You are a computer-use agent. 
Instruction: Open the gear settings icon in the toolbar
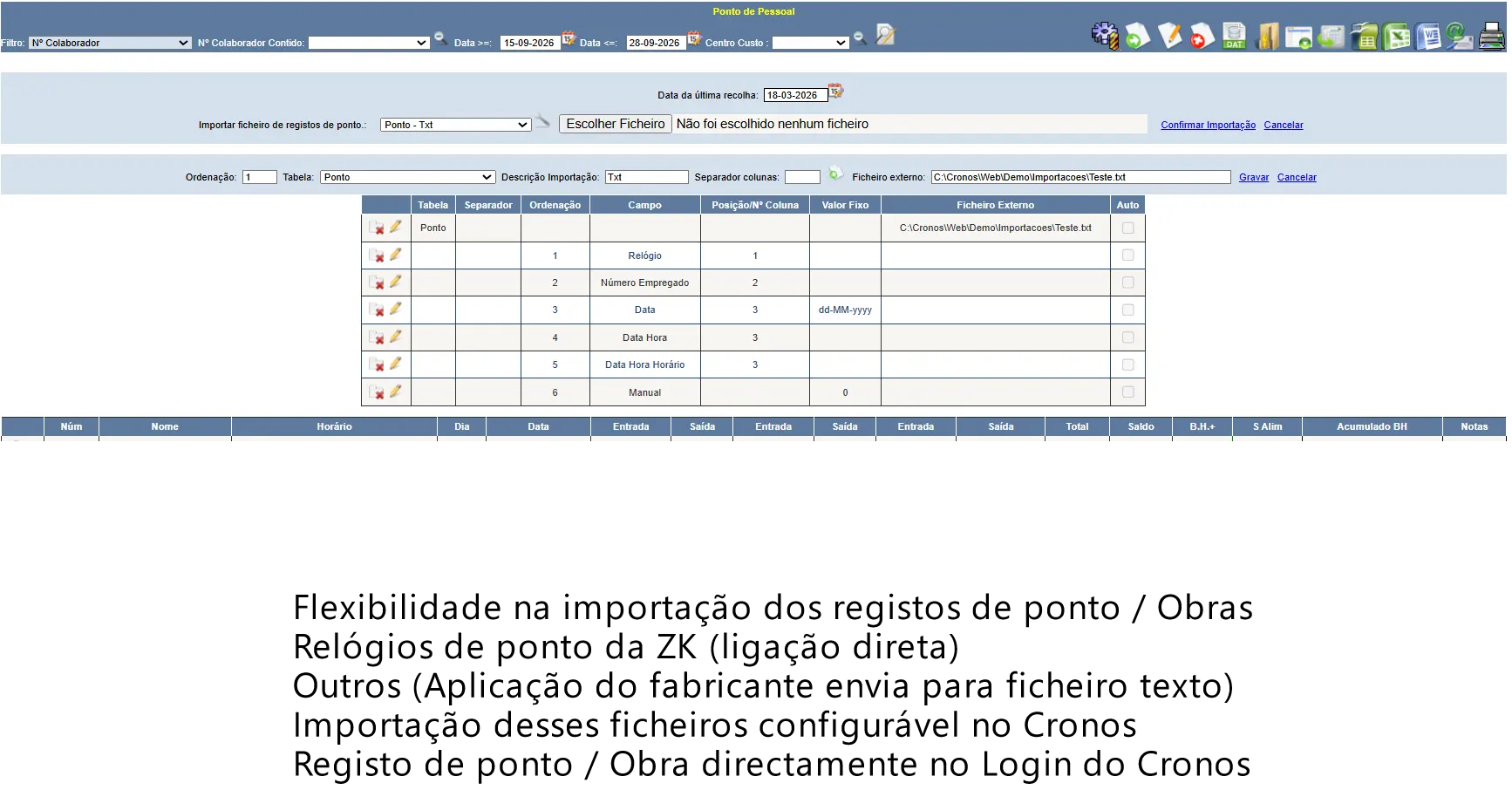(x=1105, y=36)
